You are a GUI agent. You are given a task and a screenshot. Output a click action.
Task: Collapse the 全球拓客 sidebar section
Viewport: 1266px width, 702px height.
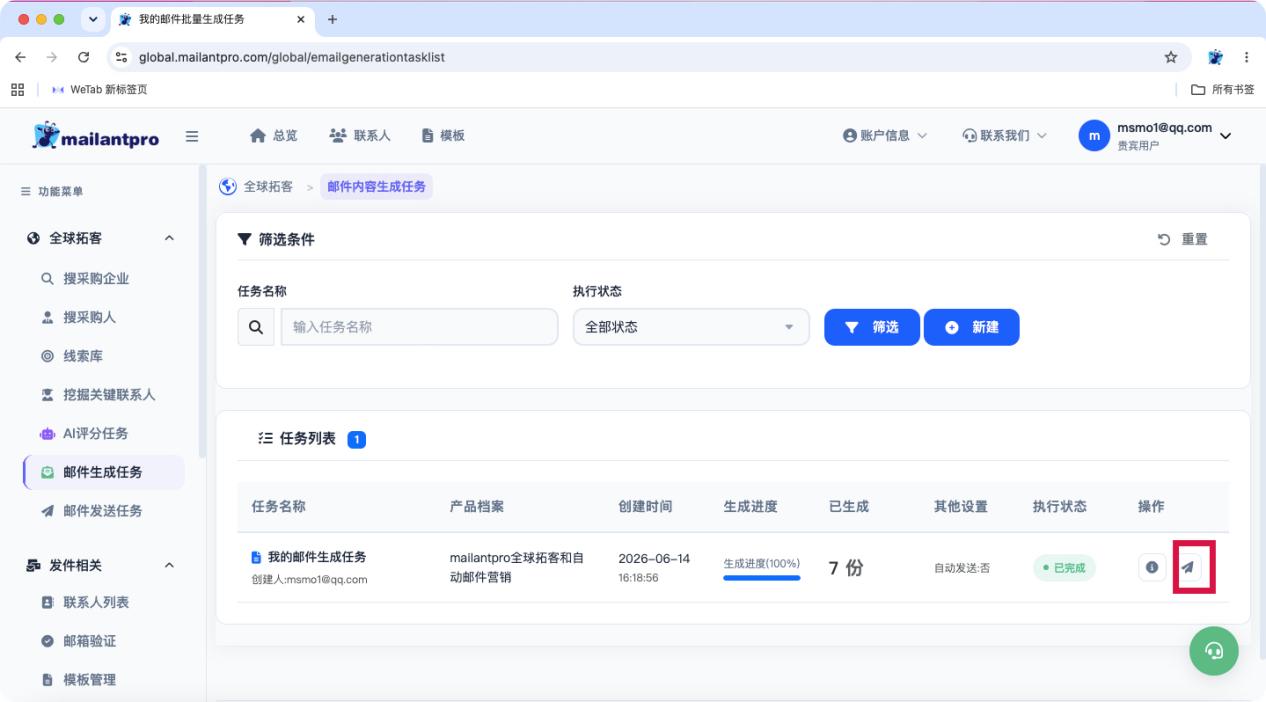point(169,238)
